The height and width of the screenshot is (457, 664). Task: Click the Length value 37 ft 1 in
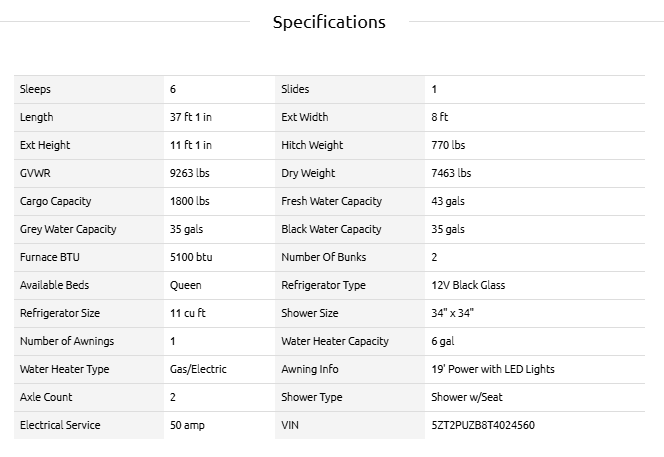point(191,117)
